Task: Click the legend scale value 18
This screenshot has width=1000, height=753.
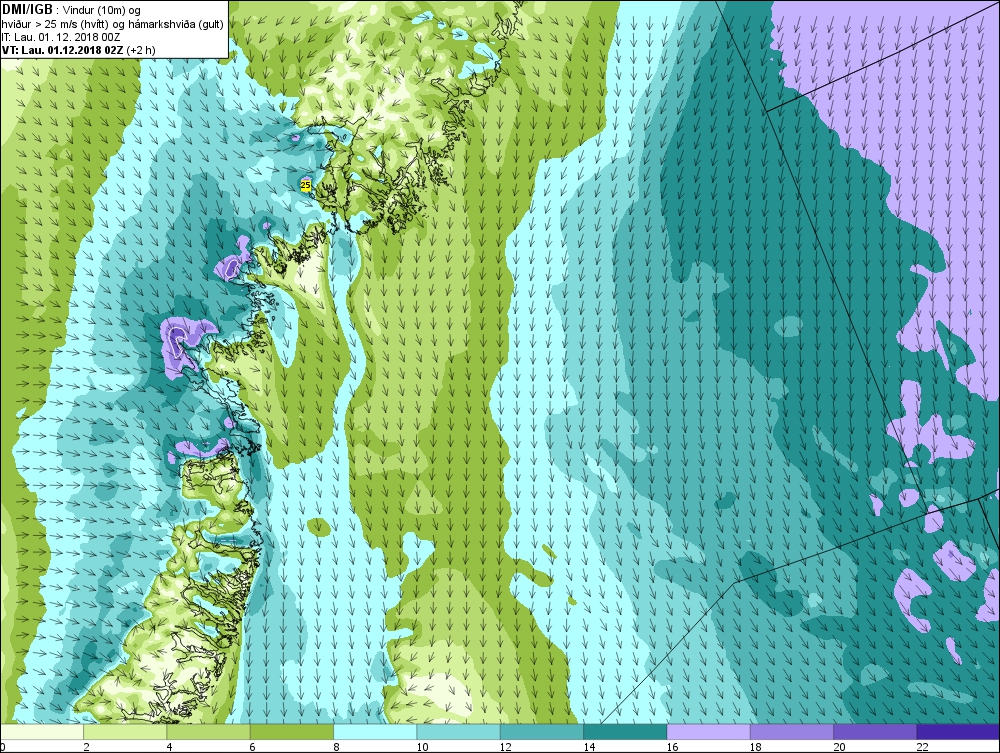Action: point(756,747)
